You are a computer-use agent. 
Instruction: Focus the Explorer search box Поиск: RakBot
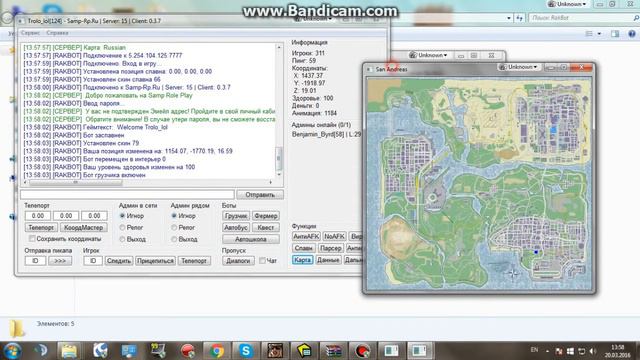(584, 18)
